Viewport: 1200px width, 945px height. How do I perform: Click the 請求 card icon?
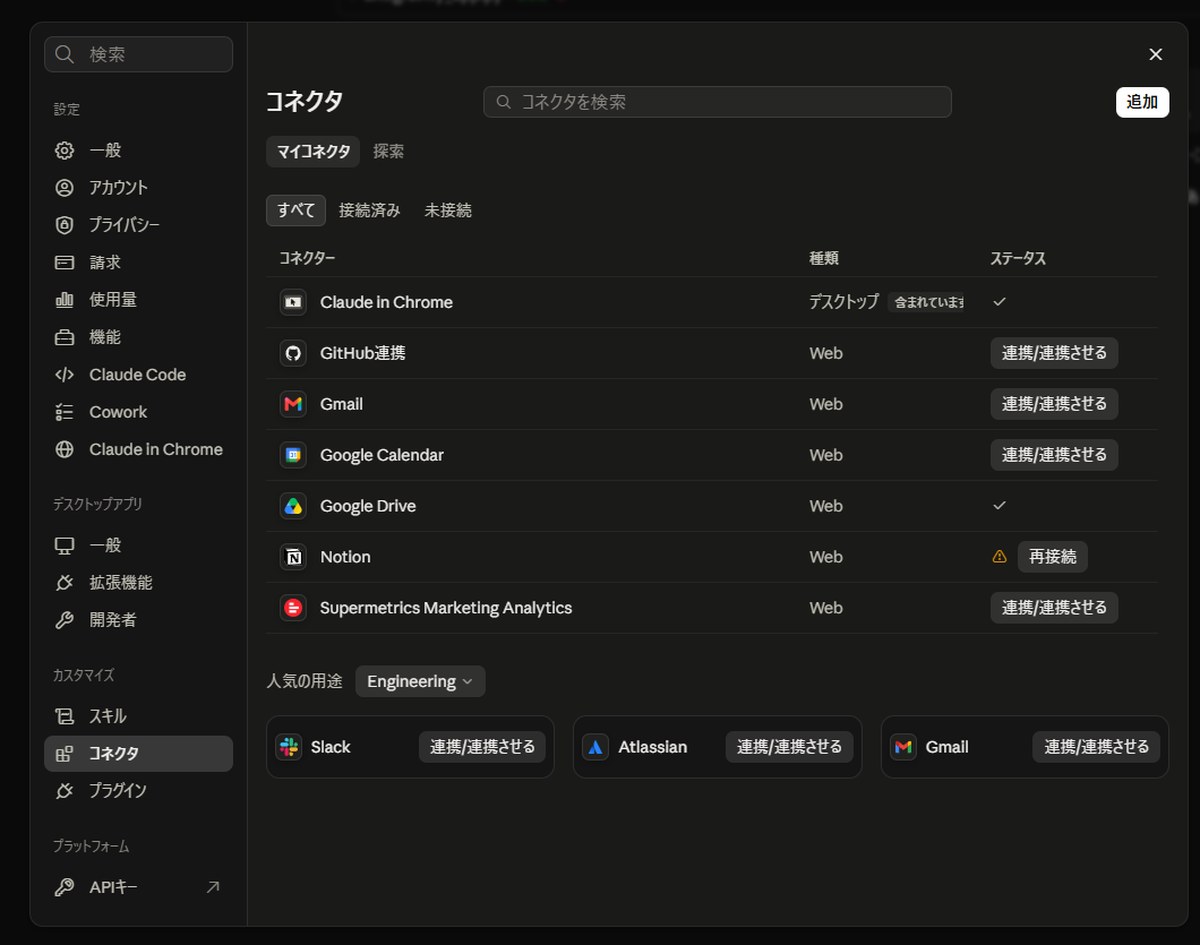[65, 262]
